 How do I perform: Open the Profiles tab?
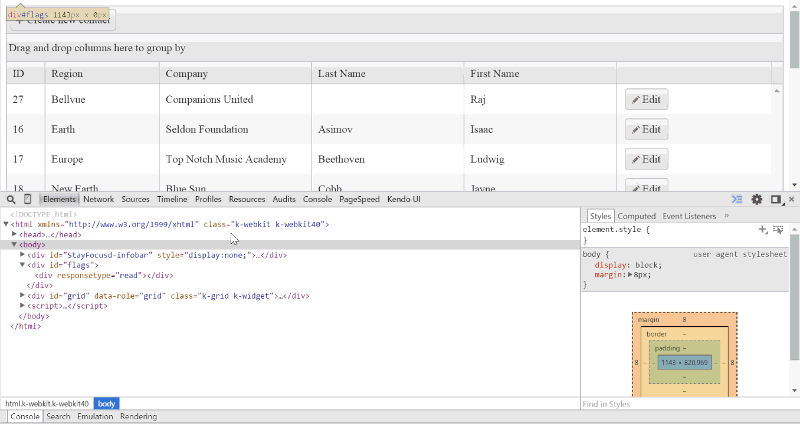[208, 199]
